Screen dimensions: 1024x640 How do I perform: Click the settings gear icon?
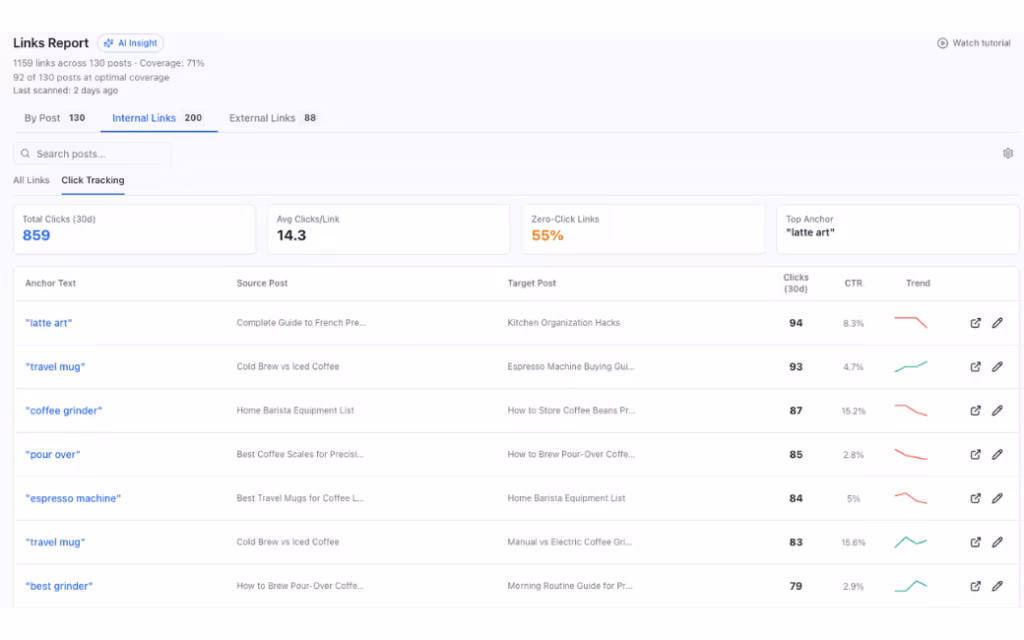pyautogui.click(x=1008, y=154)
